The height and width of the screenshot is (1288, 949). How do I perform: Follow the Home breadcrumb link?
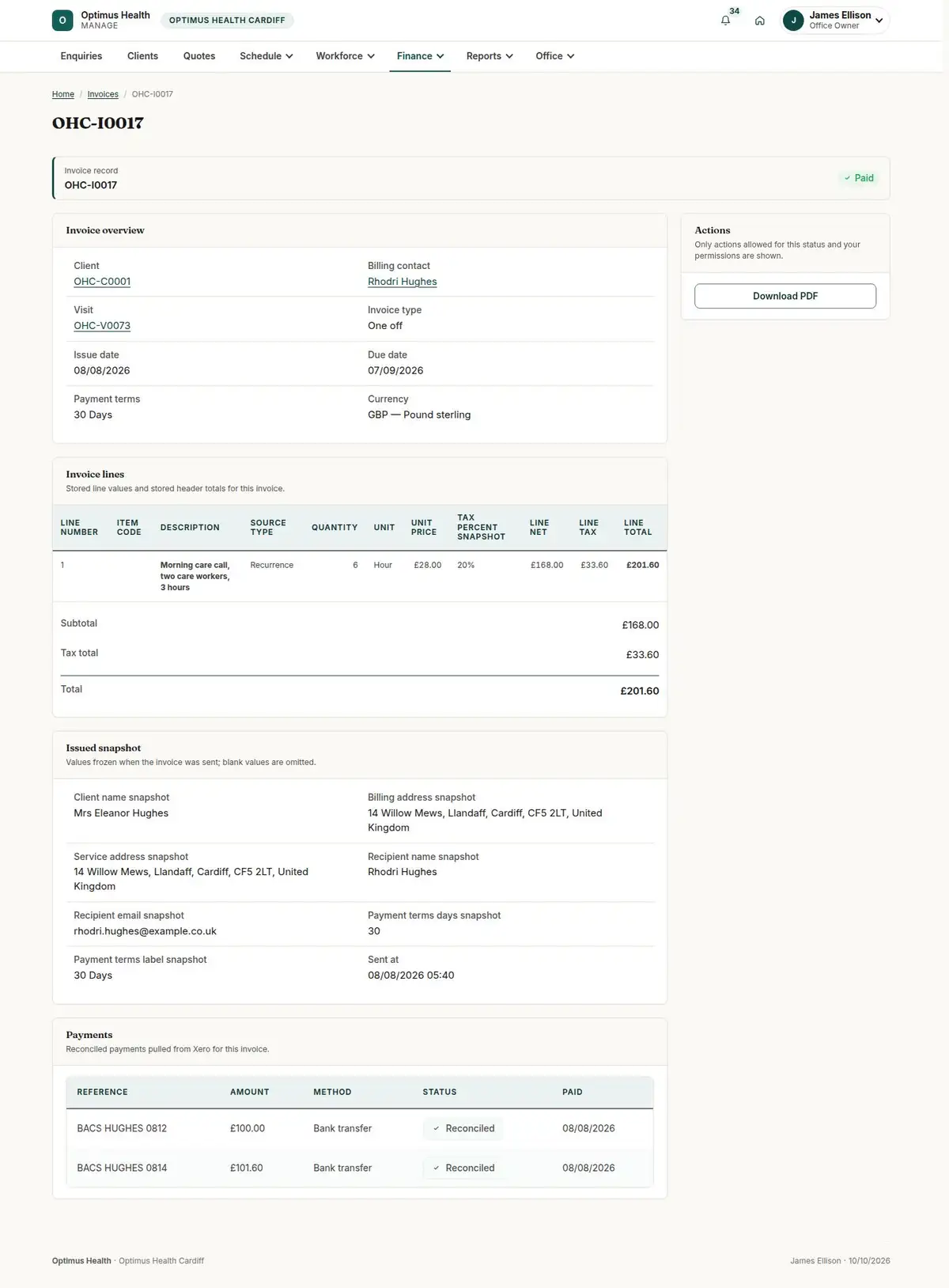click(63, 94)
